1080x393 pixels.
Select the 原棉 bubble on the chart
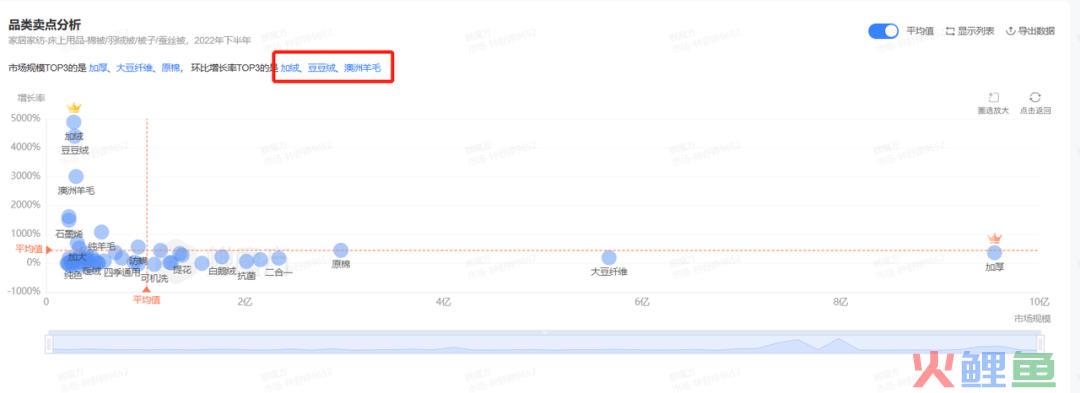pos(340,251)
